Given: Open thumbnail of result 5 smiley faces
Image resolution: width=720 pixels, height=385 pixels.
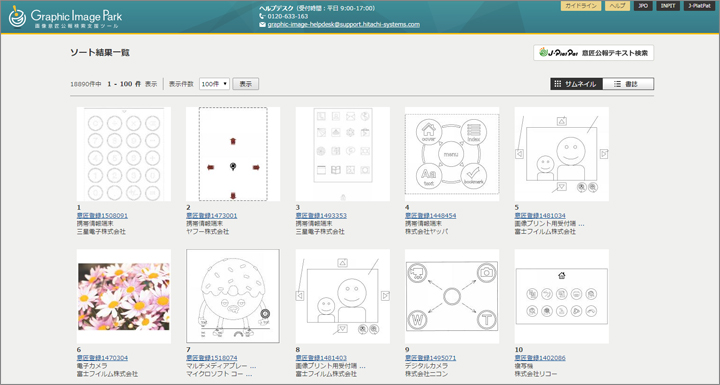Looking at the screenshot, I should (x=562, y=154).
